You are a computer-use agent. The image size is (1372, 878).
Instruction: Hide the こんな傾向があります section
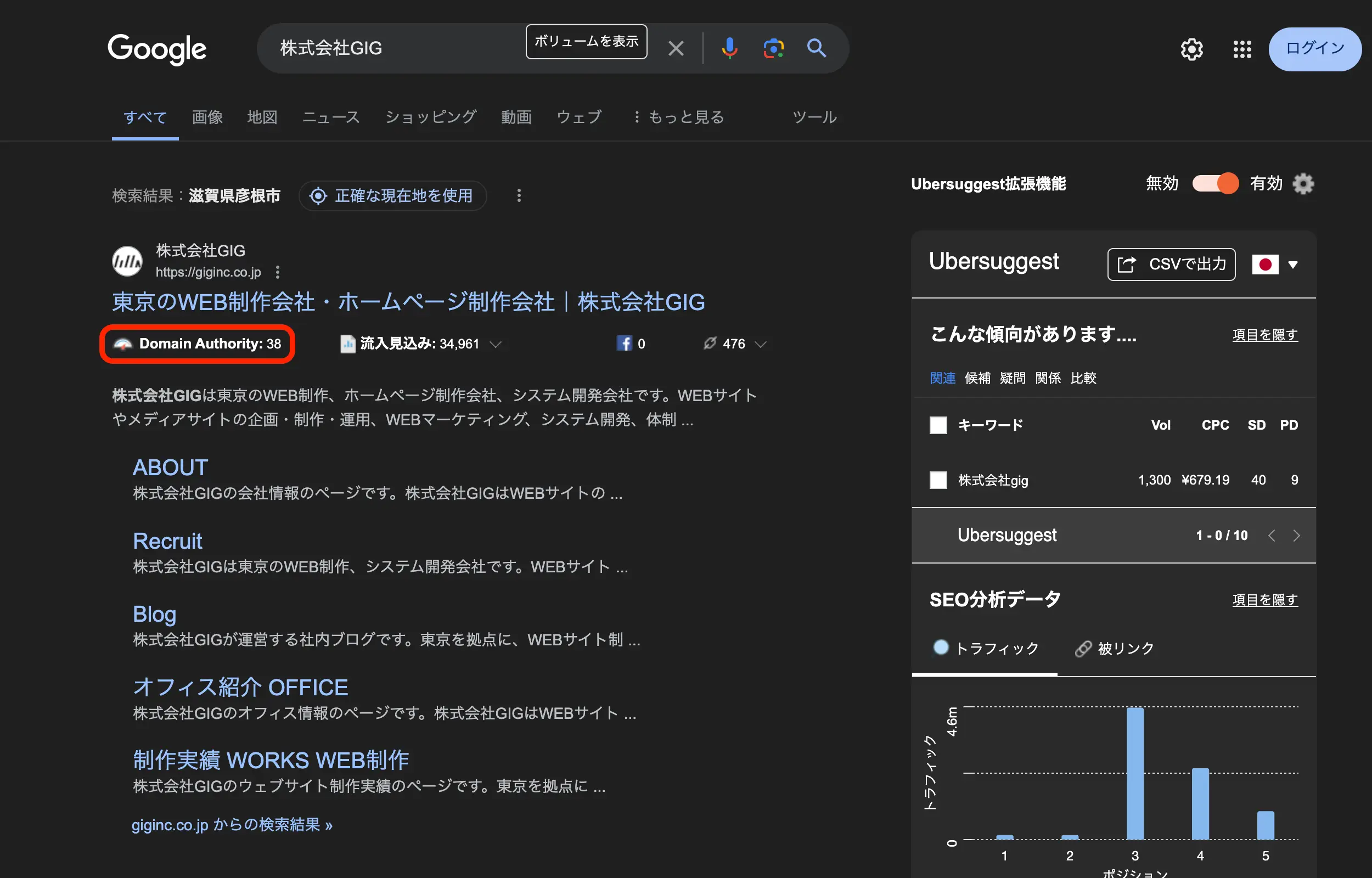(1265, 335)
